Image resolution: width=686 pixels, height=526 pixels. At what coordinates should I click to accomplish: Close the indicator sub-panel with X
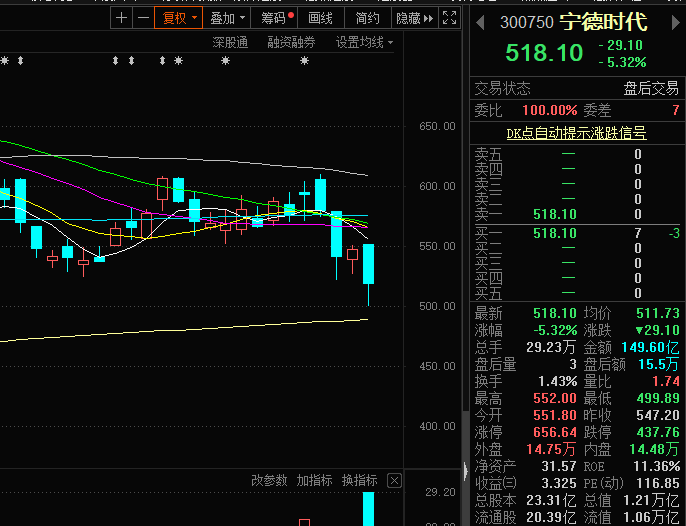pyautogui.click(x=394, y=481)
